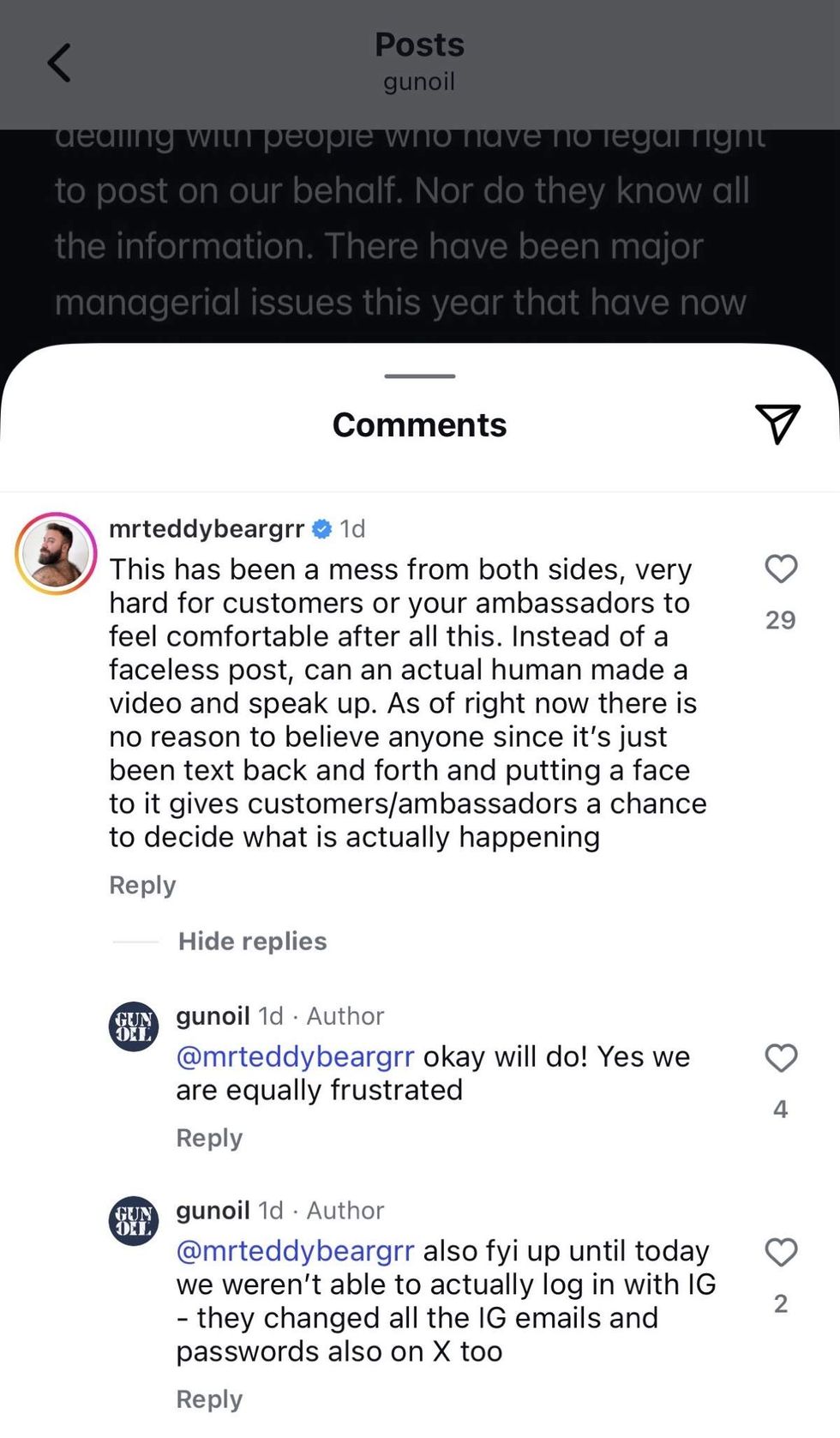
Task: Tap the back arrow to leave Posts view
Action: pos(58,63)
